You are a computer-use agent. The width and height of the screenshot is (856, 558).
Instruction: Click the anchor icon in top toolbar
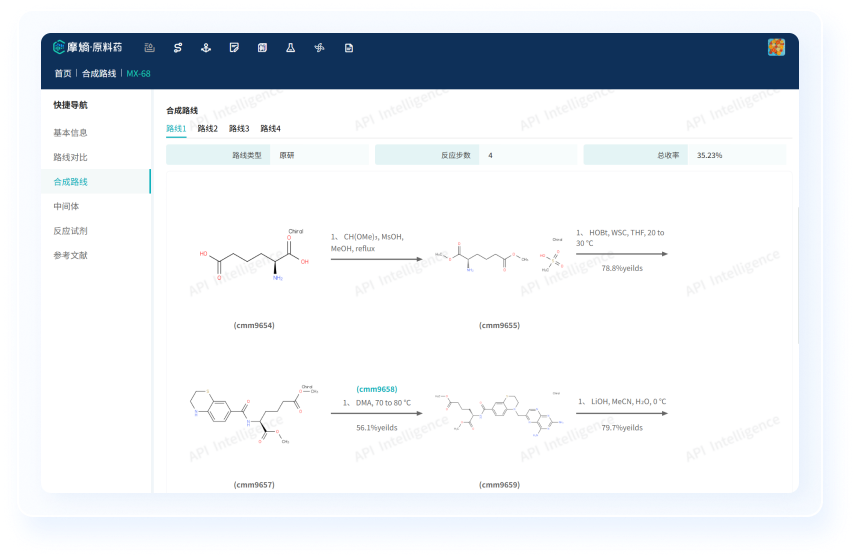[206, 48]
